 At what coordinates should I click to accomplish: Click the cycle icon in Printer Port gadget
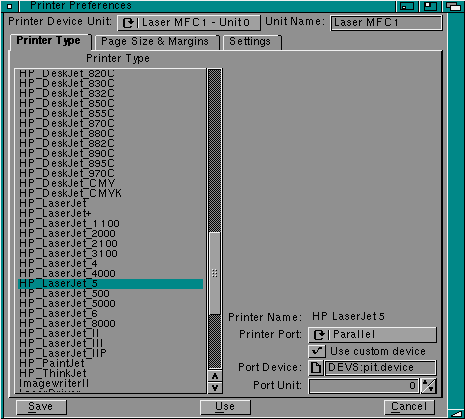(319, 335)
